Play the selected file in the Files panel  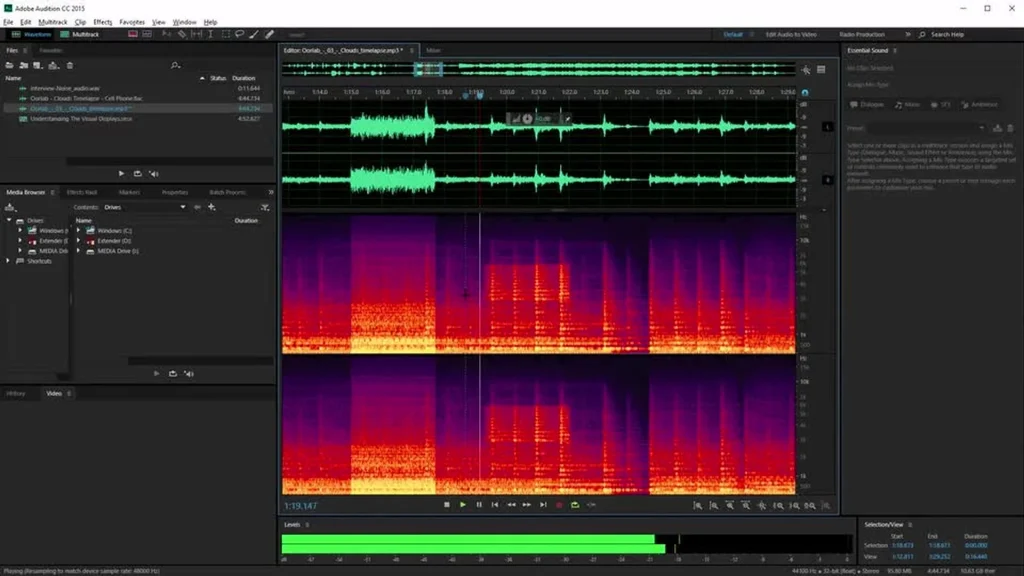point(121,174)
